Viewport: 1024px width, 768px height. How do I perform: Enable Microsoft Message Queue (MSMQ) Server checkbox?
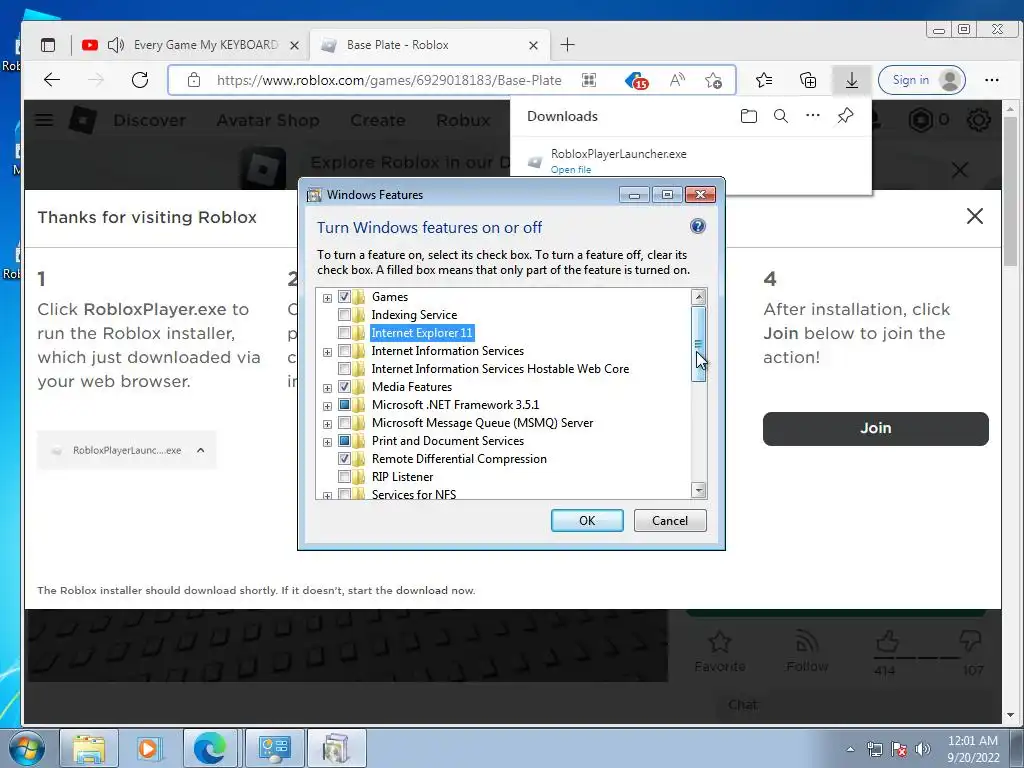344,423
